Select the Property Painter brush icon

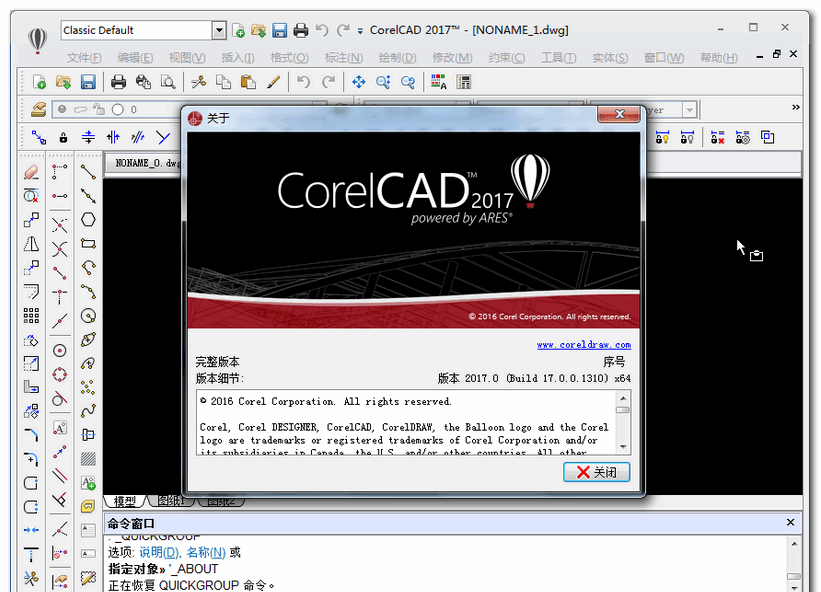click(x=273, y=82)
